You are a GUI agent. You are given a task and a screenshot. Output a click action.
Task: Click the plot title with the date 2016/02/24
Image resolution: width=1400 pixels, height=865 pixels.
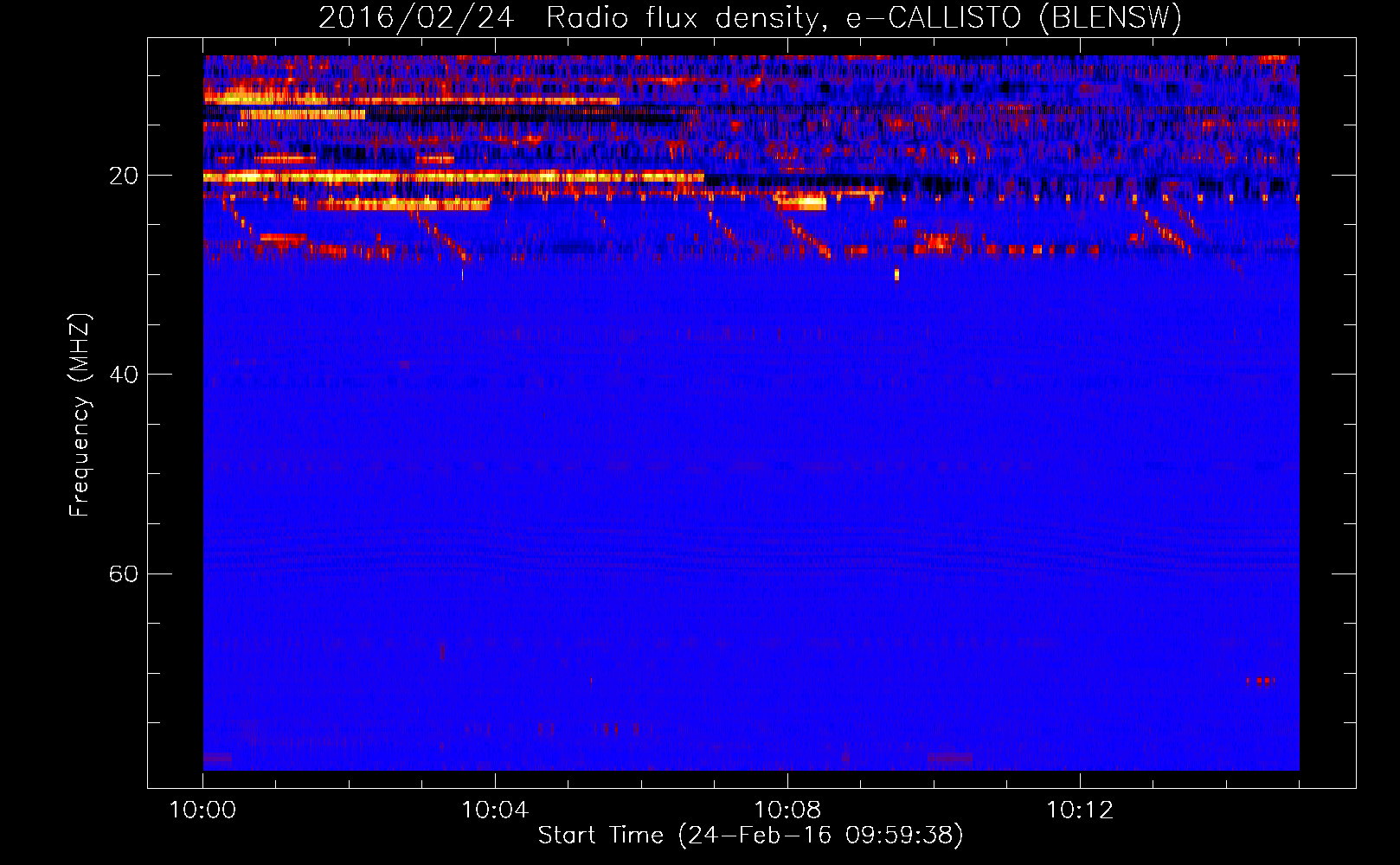[750, 17]
